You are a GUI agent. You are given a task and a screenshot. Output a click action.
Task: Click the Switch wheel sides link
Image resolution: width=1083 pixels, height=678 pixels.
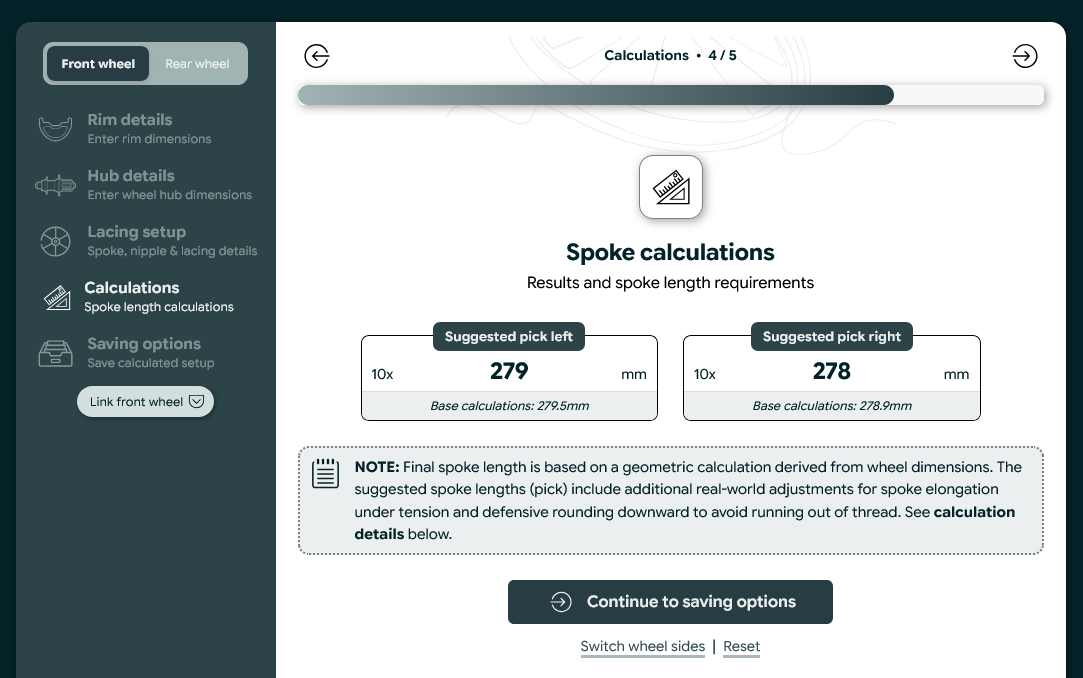pyautogui.click(x=643, y=646)
